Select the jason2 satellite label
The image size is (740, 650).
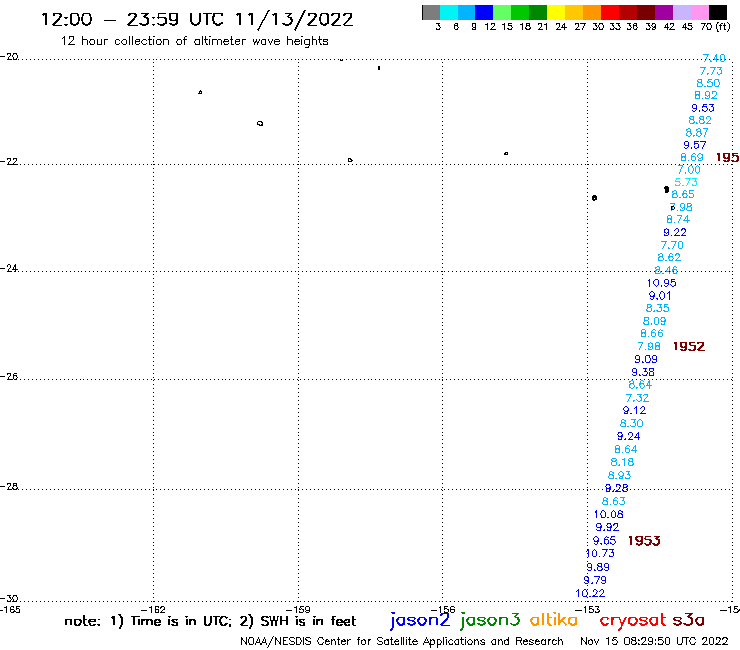point(420,621)
